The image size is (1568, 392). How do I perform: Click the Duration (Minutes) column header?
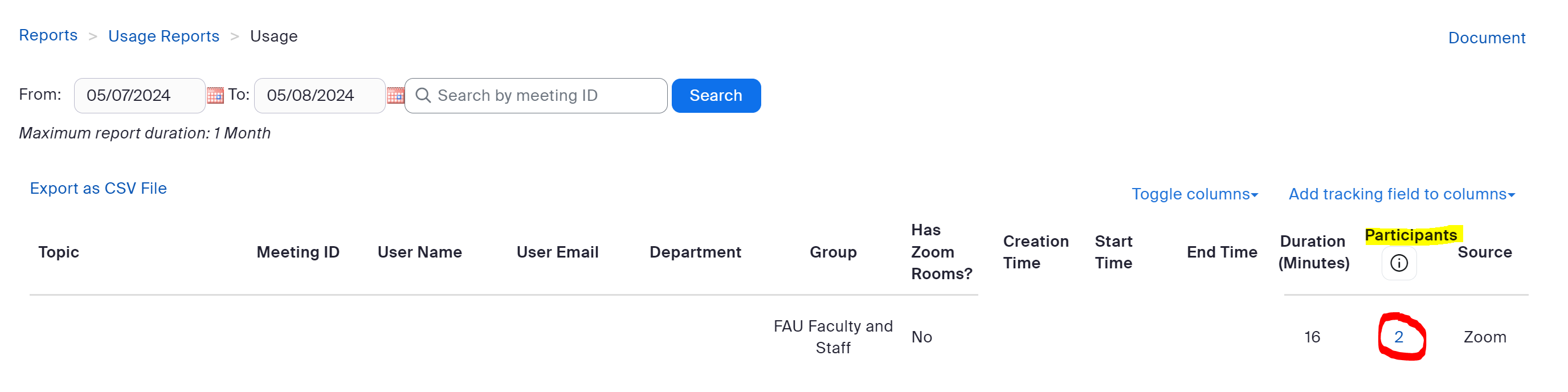click(1313, 252)
